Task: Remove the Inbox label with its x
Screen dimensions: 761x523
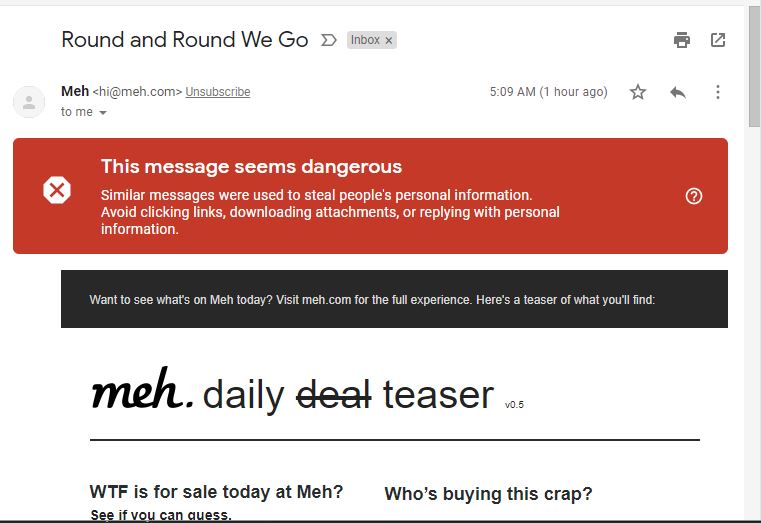Action: click(389, 40)
